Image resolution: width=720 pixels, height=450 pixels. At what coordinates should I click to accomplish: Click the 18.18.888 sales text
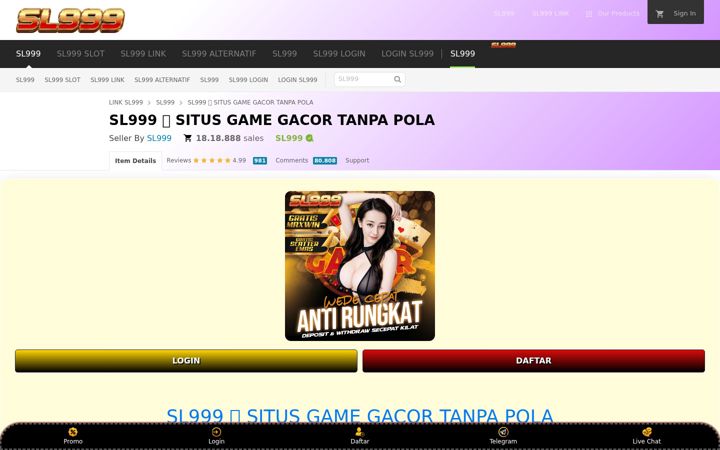point(230,138)
